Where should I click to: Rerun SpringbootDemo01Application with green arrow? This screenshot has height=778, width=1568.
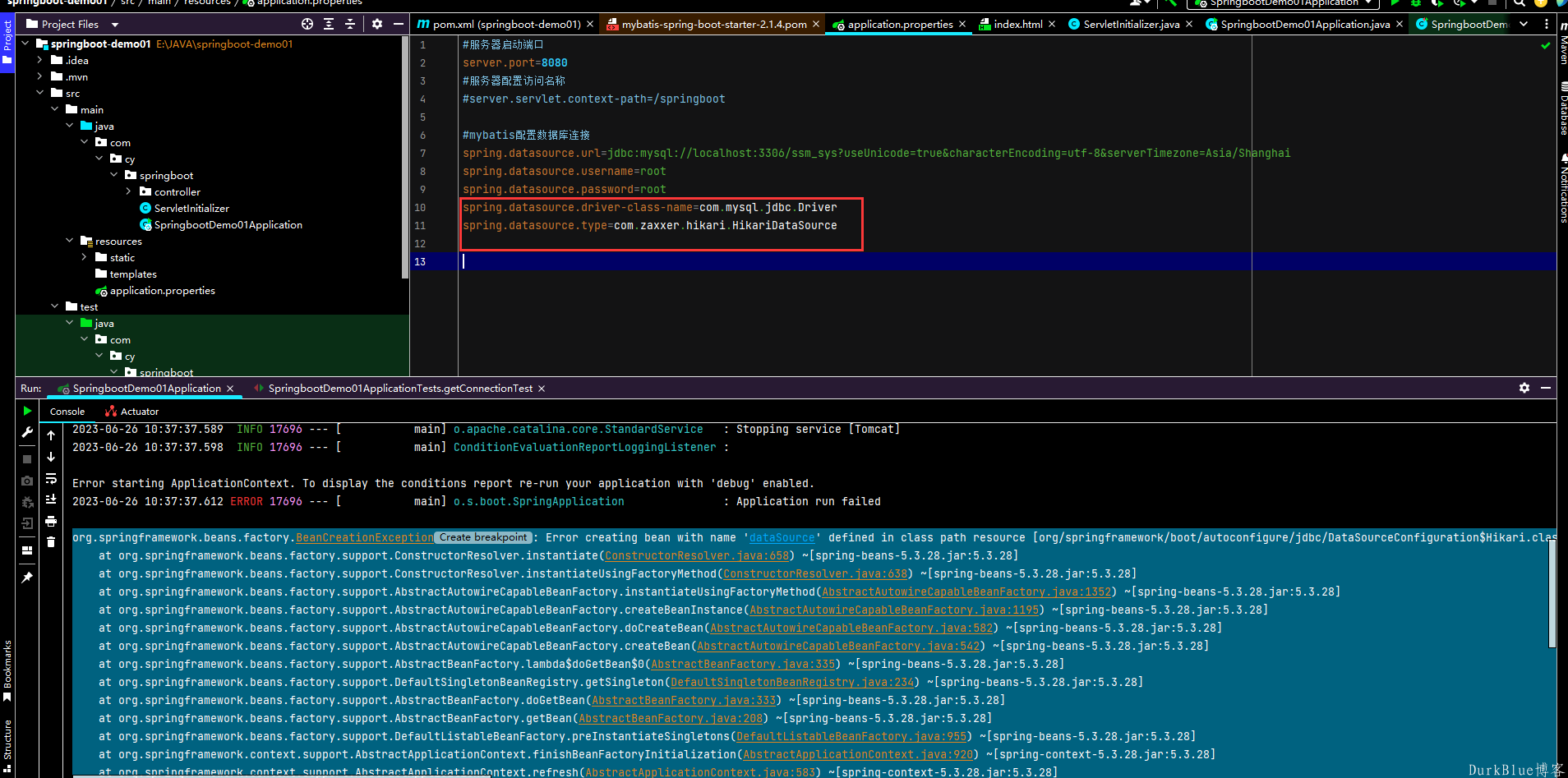pyautogui.click(x=27, y=411)
